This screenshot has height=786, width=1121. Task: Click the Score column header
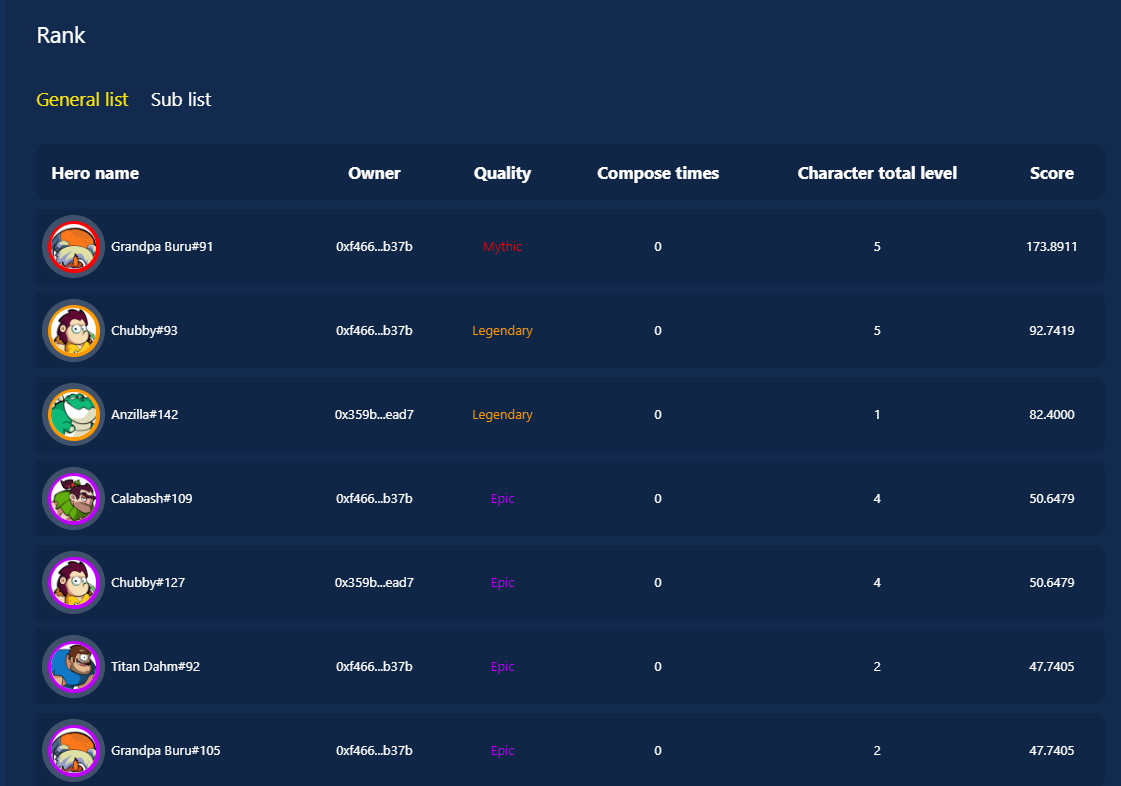(1052, 173)
